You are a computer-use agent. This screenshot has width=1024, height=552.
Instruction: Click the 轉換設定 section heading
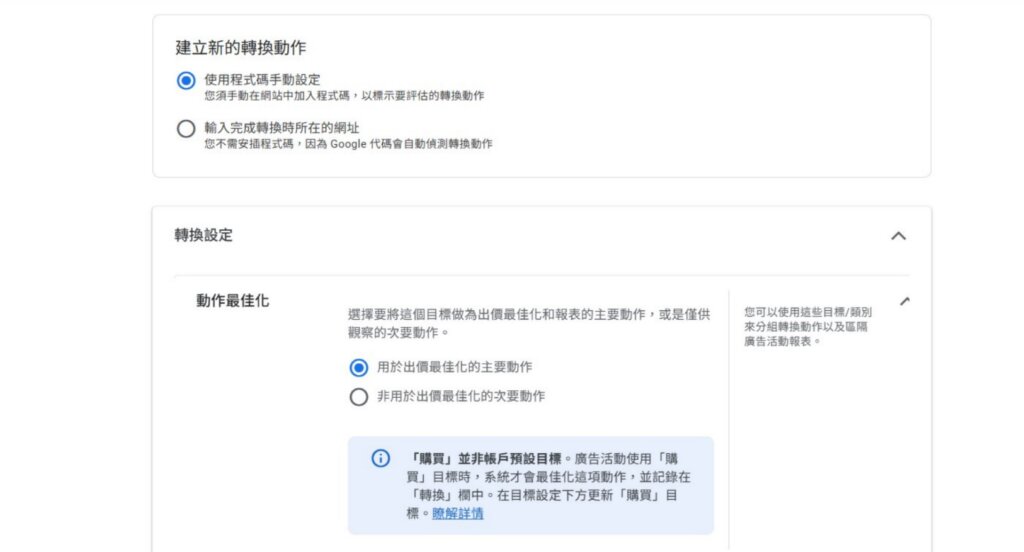click(x=204, y=235)
